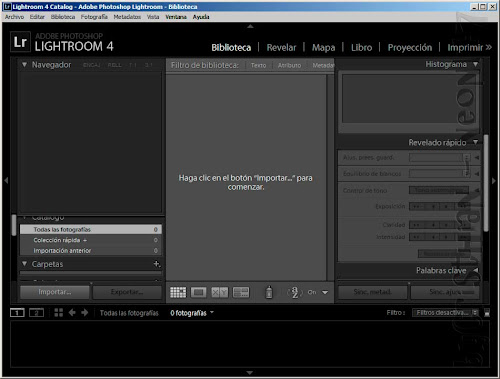Collapse the Revelado rápido panel
The image size is (500, 379).
click(476, 142)
